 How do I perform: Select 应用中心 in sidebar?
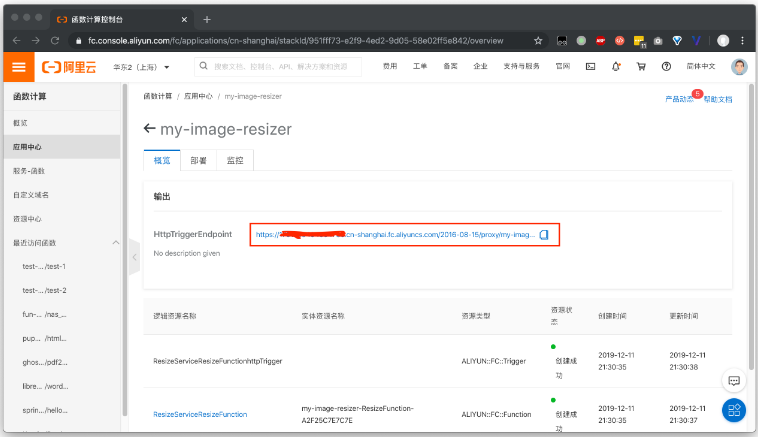pos(62,147)
